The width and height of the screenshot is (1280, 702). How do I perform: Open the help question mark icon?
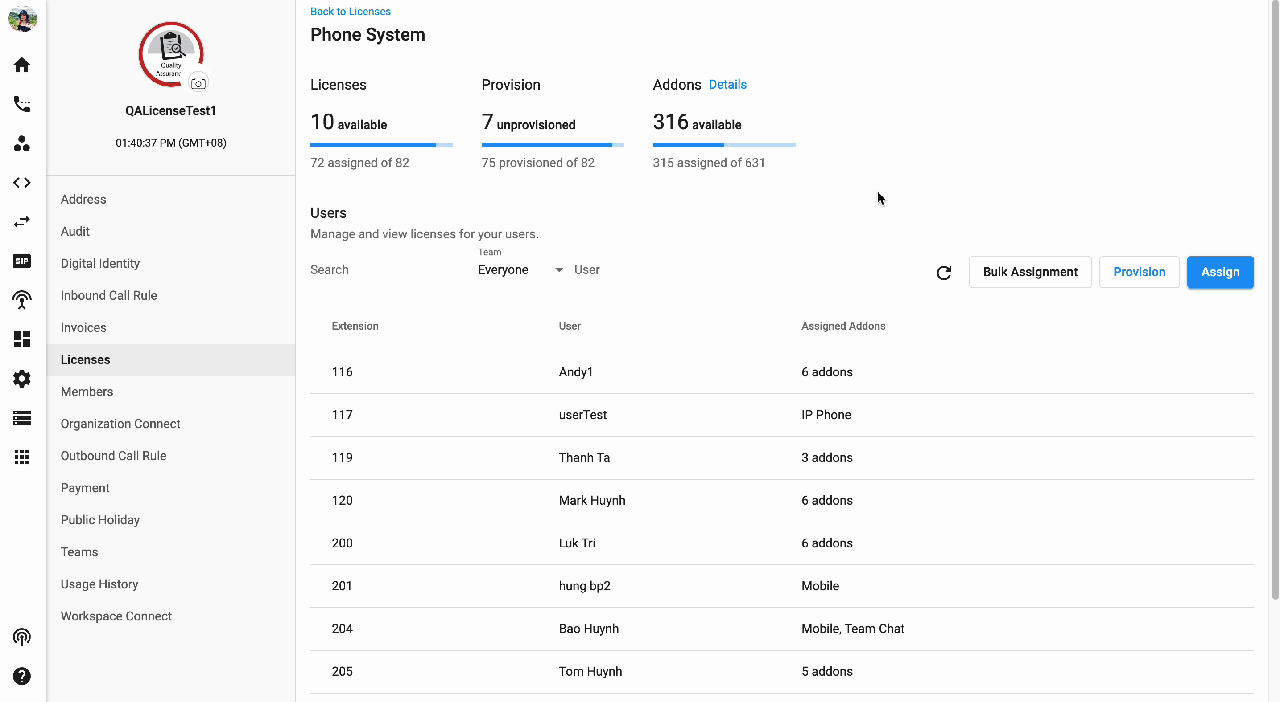click(x=21, y=676)
